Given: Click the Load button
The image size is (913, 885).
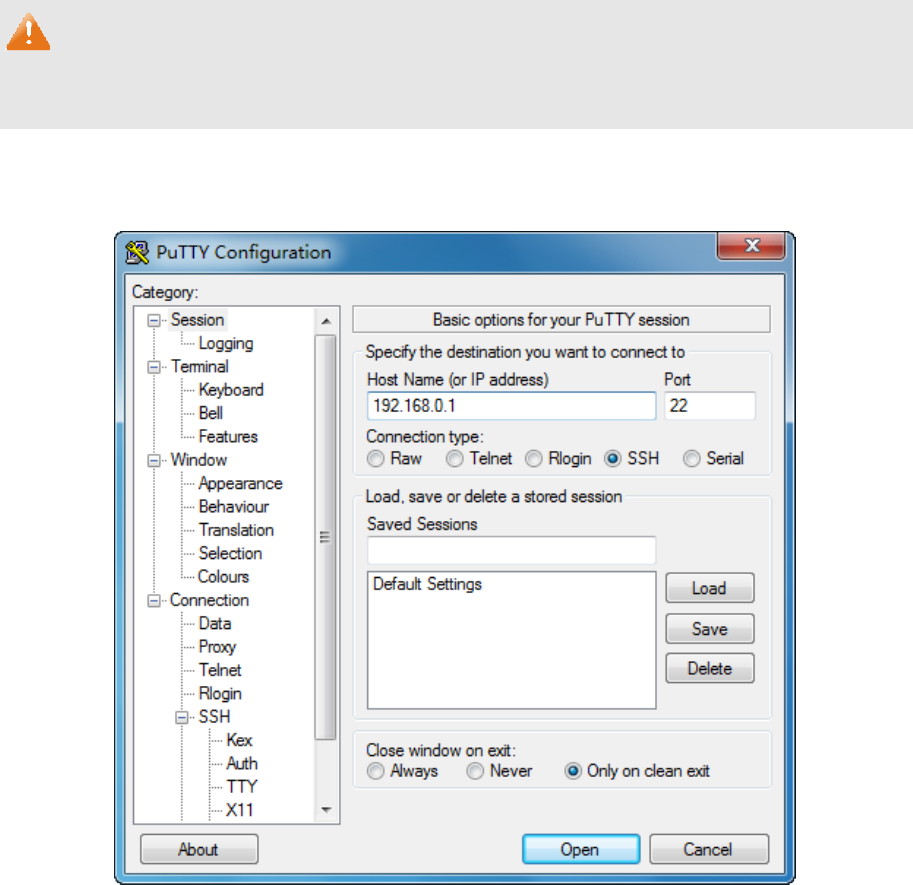Looking at the screenshot, I should (x=710, y=588).
